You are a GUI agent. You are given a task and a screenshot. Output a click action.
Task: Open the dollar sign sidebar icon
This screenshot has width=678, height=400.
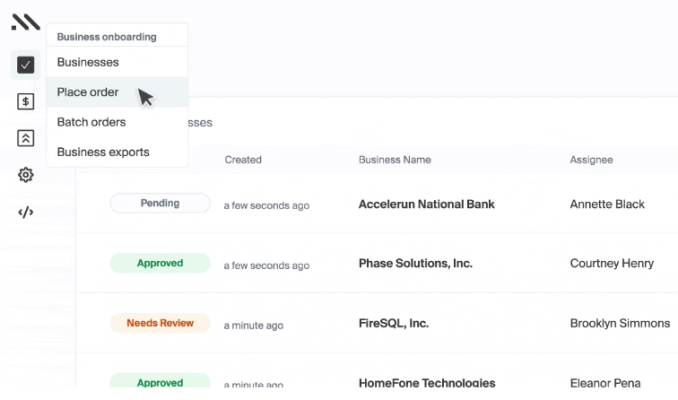pos(26,102)
